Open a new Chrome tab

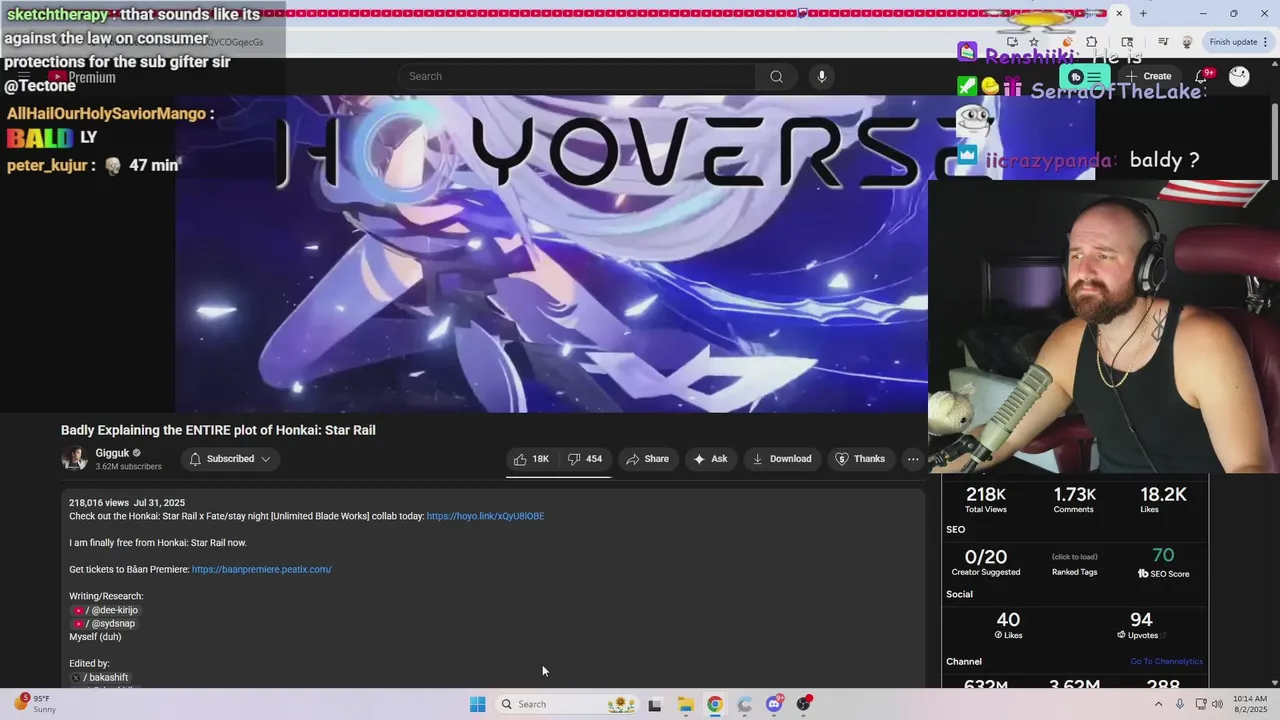(1143, 13)
